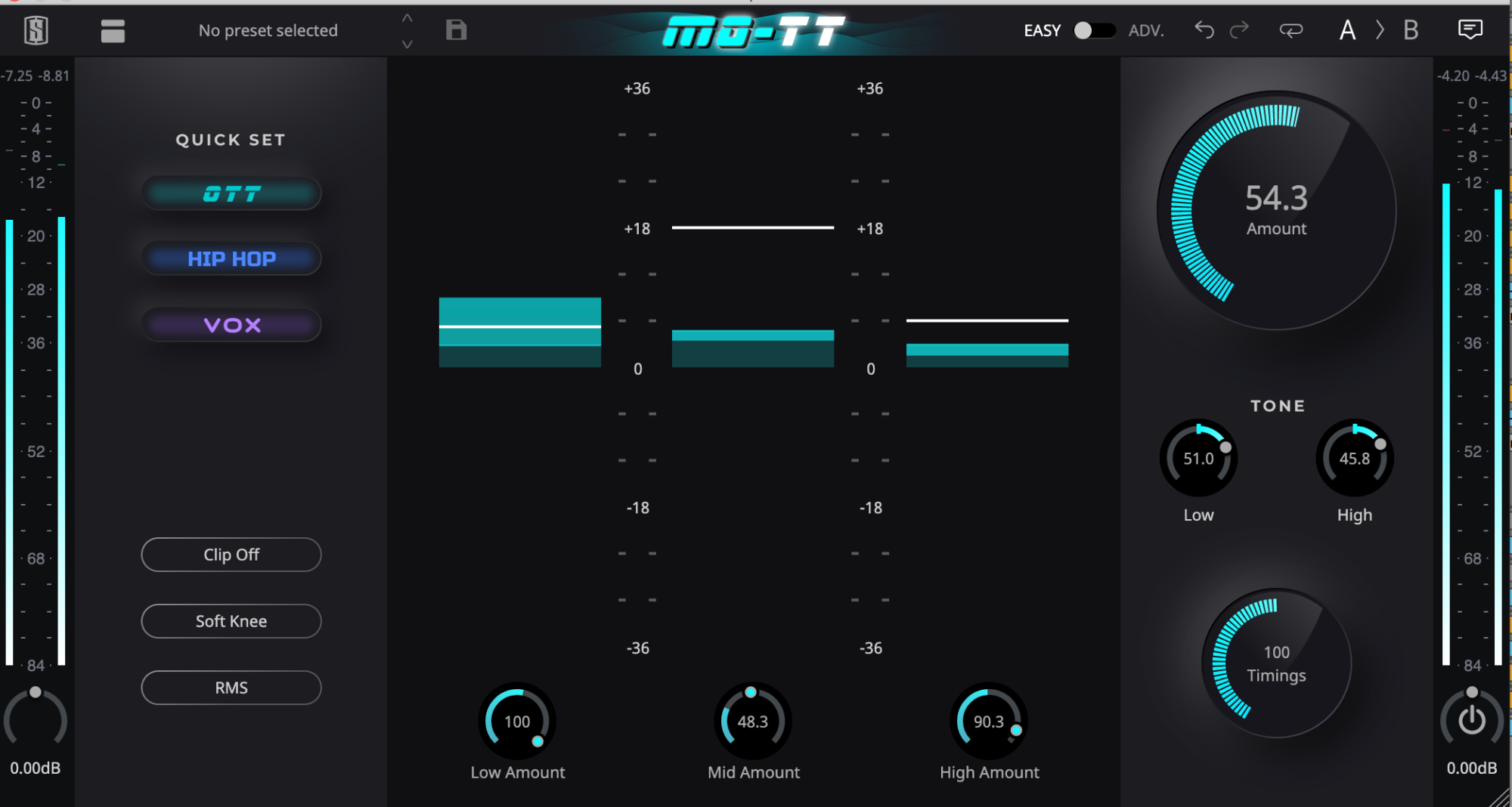
Task: Grab the window resize corner handle
Action: click(x=1499, y=796)
